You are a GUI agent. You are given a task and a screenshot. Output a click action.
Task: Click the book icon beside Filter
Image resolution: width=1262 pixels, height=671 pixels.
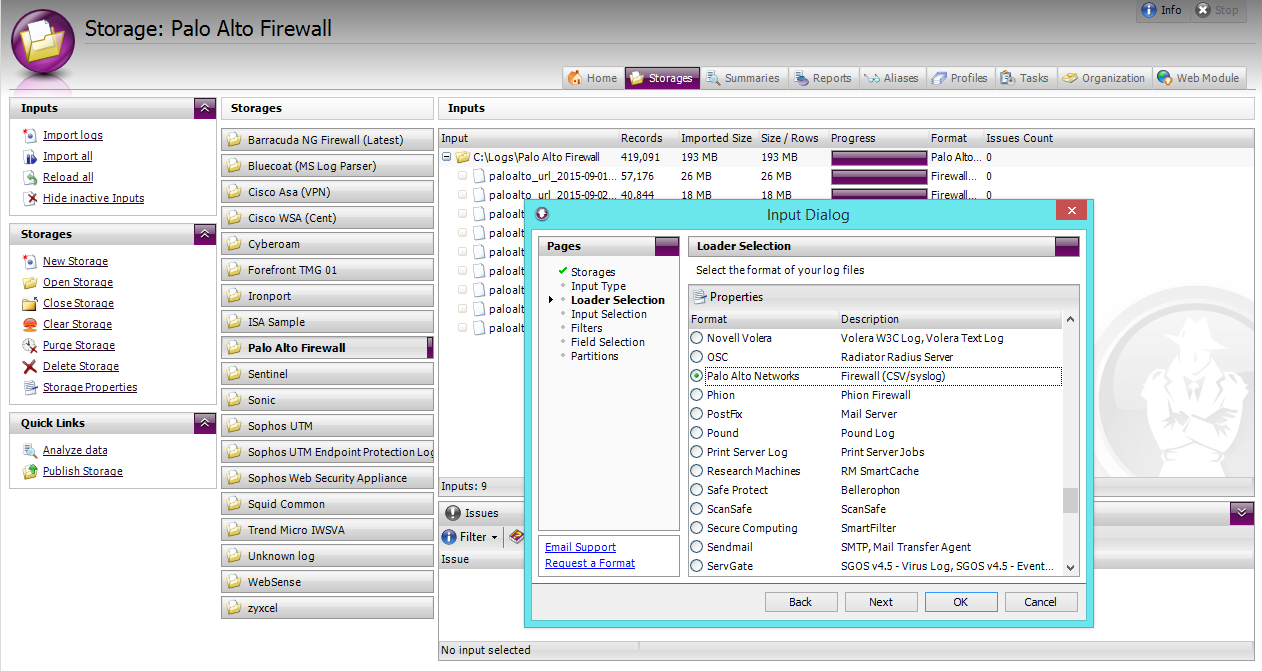coord(517,537)
